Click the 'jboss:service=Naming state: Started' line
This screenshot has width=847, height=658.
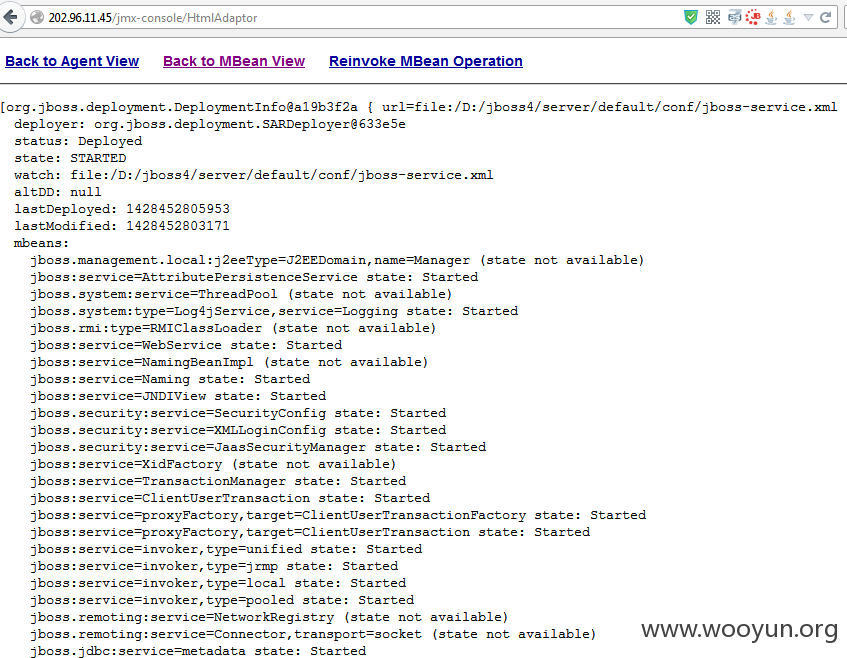click(170, 379)
